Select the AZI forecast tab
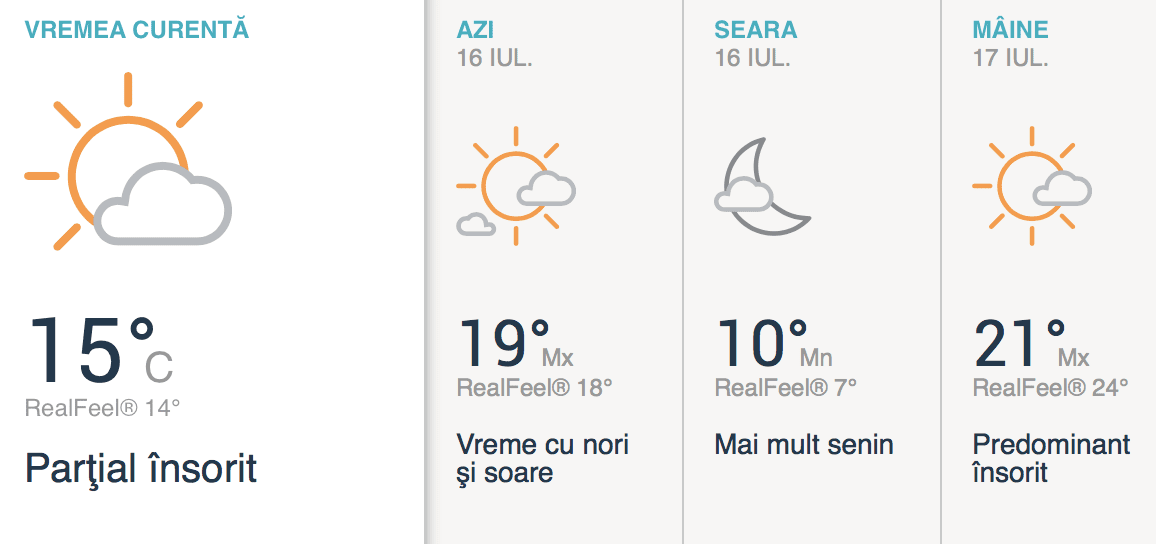 [475, 30]
